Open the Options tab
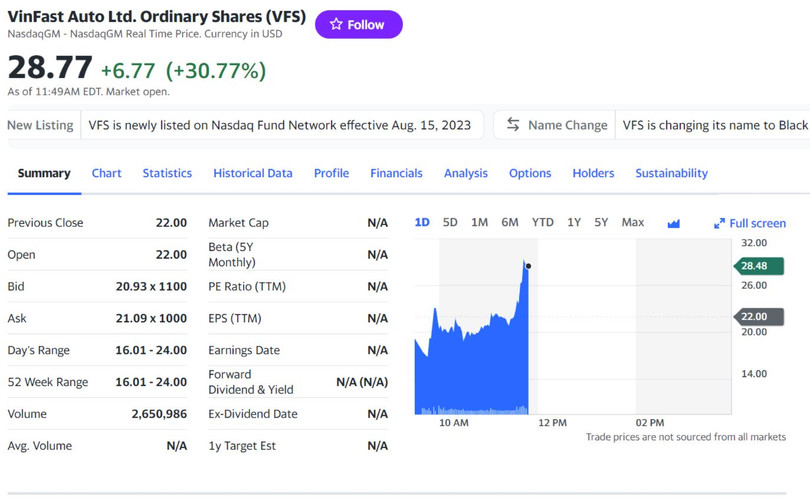 (x=530, y=173)
